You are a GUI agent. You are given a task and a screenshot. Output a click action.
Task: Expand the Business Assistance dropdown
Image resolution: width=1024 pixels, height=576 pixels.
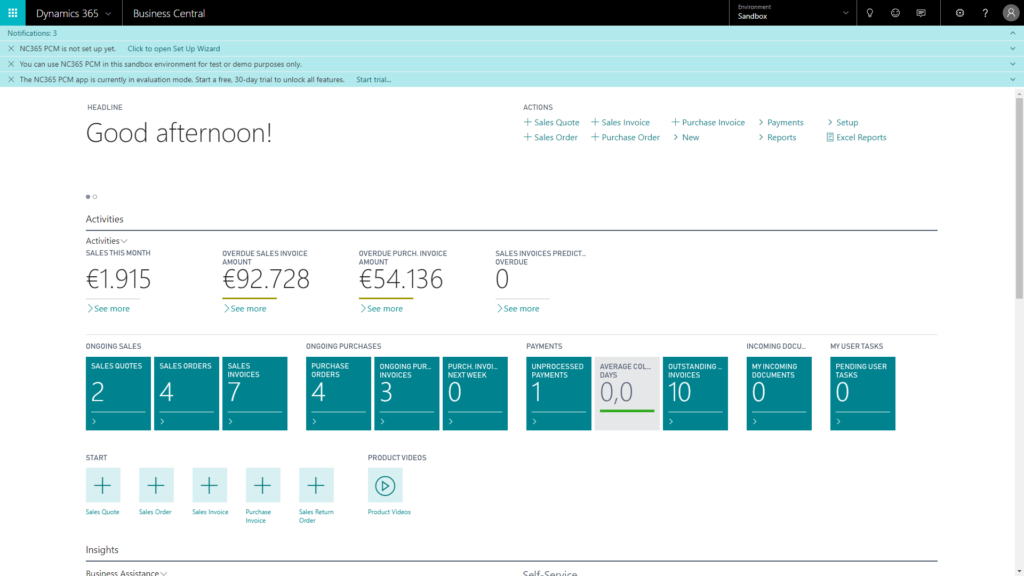pyautogui.click(x=126, y=573)
